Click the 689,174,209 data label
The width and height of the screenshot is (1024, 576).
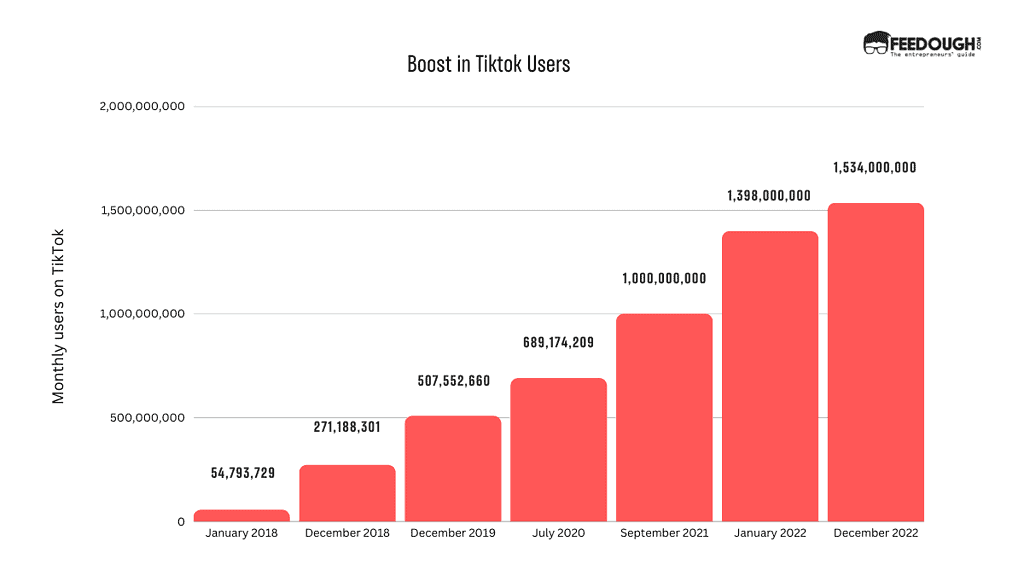(558, 343)
